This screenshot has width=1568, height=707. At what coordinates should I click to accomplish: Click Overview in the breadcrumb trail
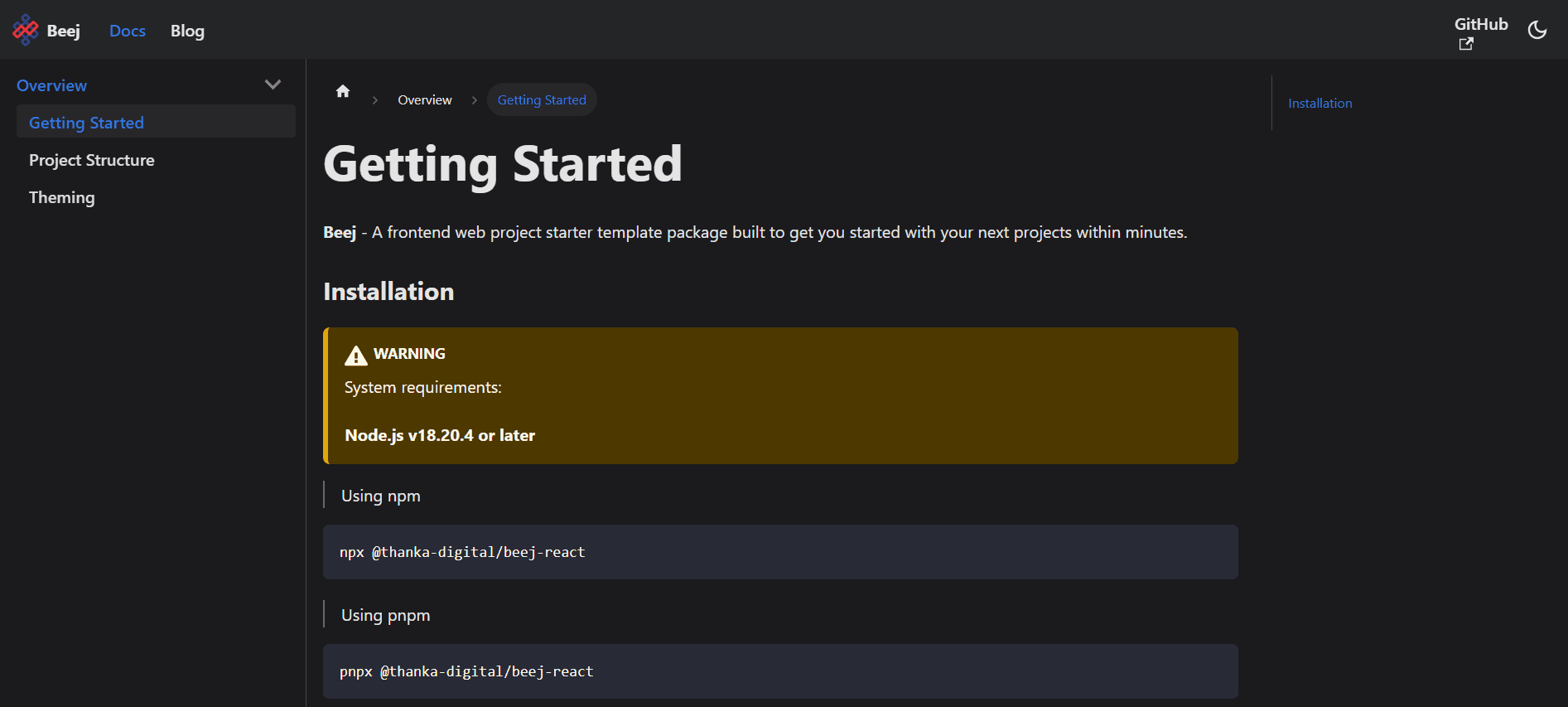point(425,99)
